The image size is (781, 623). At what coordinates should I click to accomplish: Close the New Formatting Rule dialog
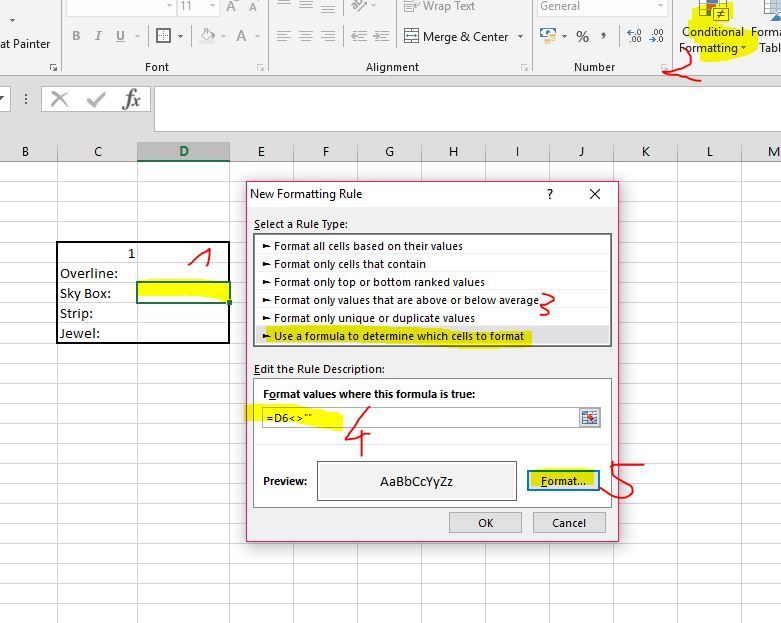[595, 194]
